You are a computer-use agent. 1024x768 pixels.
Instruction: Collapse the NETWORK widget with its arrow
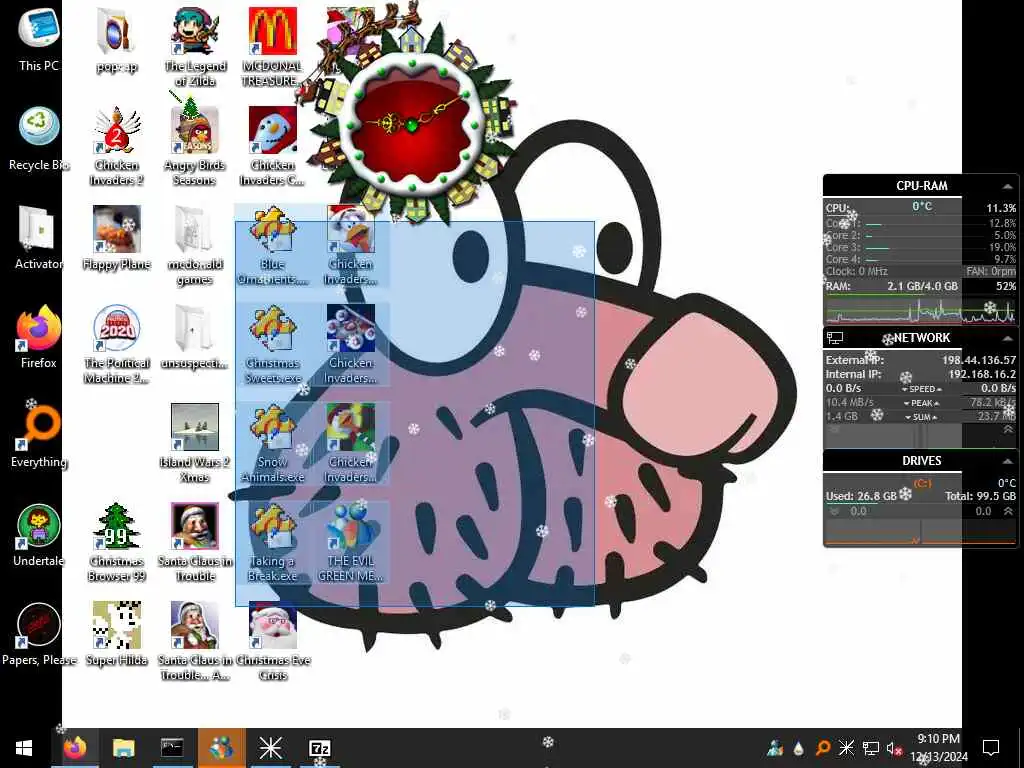click(1007, 338)
